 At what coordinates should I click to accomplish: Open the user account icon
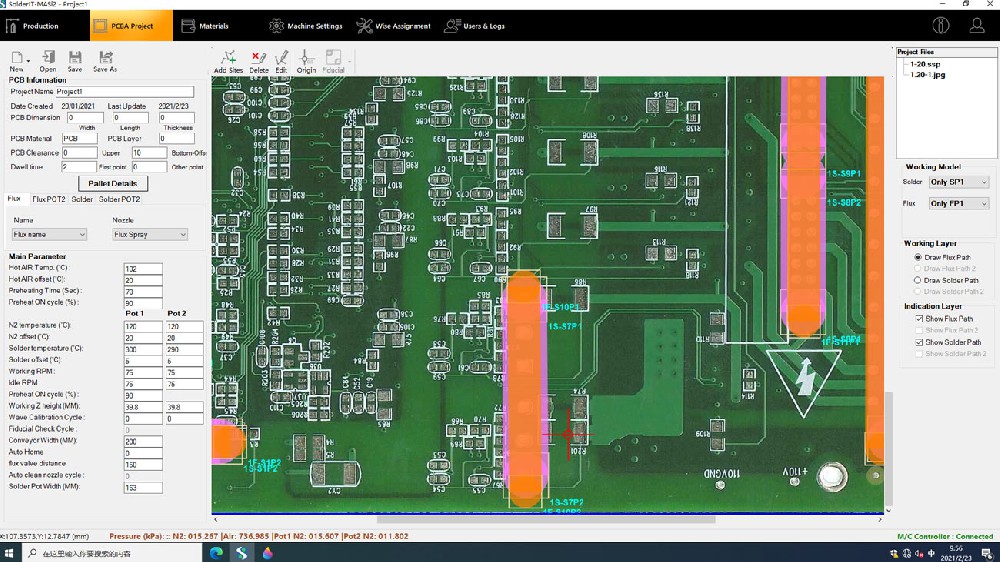[976, 26]
